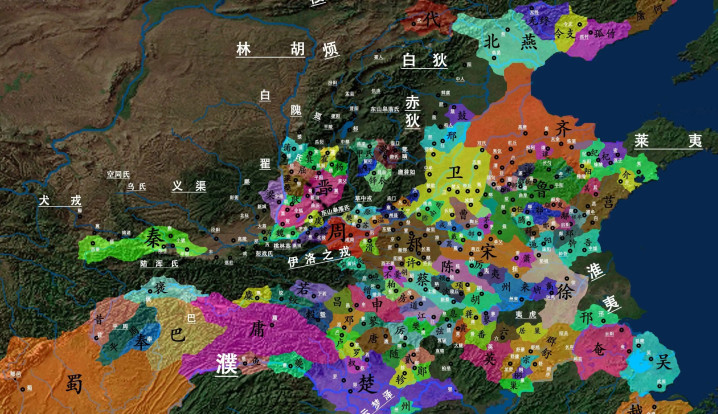Select the '令支' label in yellow region

[x=564, y=34]
